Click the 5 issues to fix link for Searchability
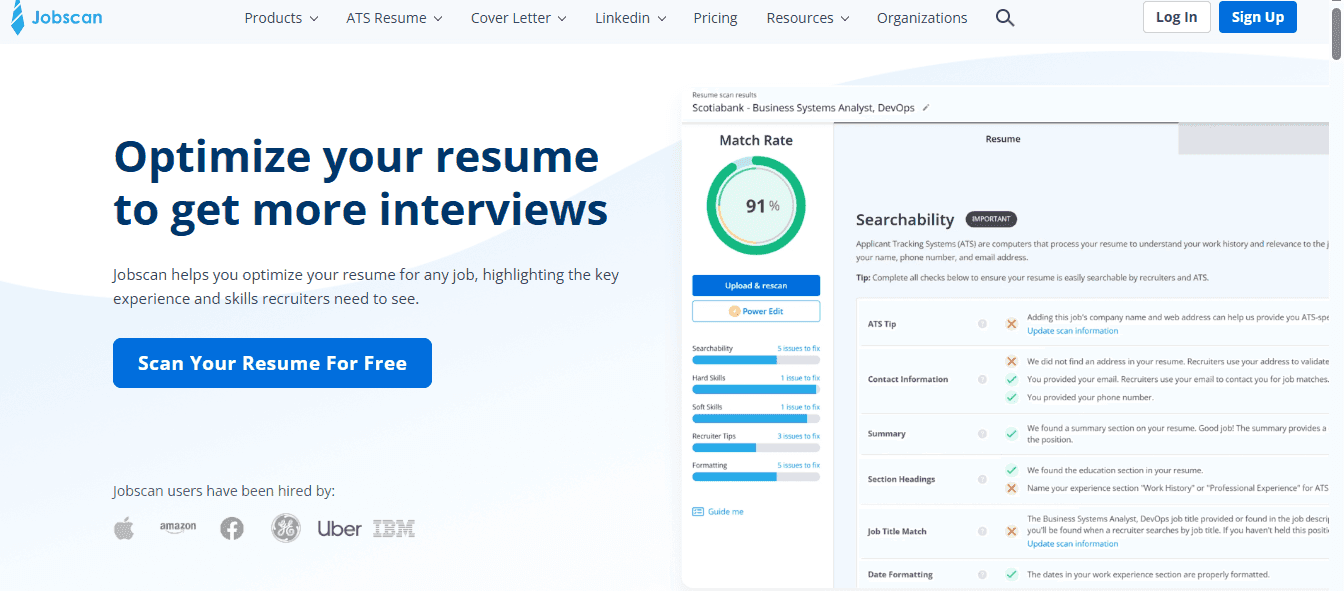The width and height of the screenshot is (1344, 591). point(799,348)
